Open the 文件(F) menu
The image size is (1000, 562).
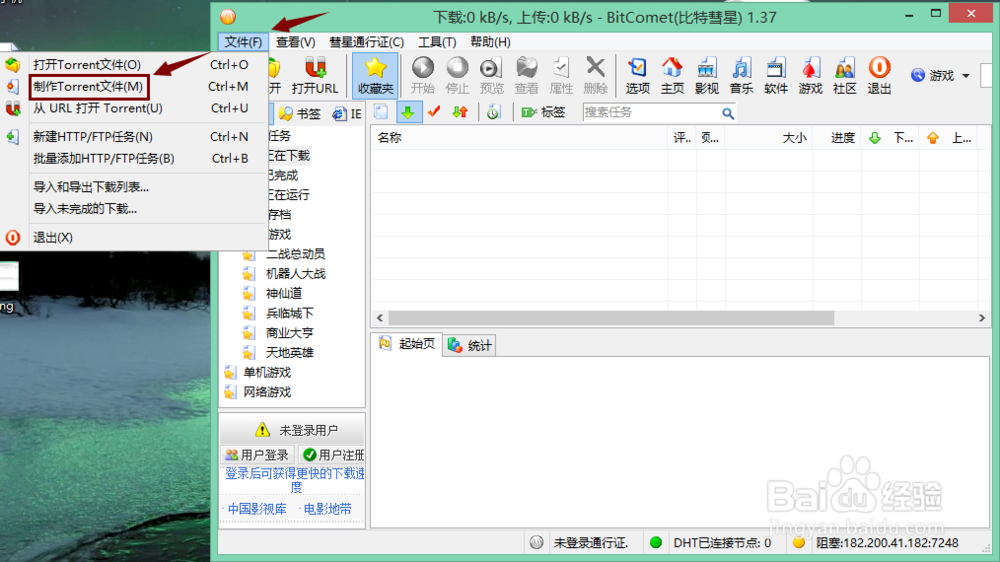(x=243, y=42)
